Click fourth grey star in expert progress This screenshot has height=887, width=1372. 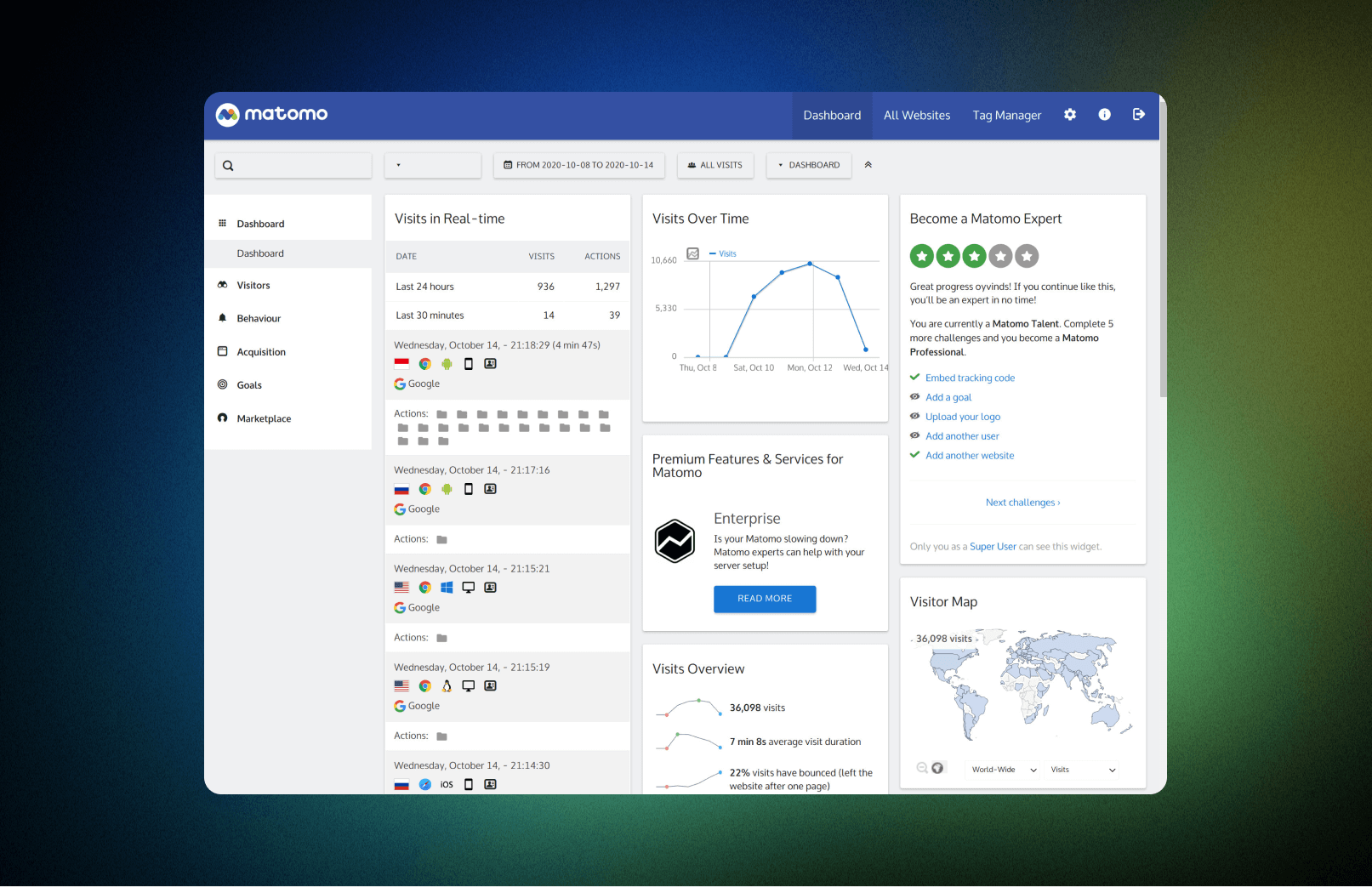click(x=1001, y=256)
